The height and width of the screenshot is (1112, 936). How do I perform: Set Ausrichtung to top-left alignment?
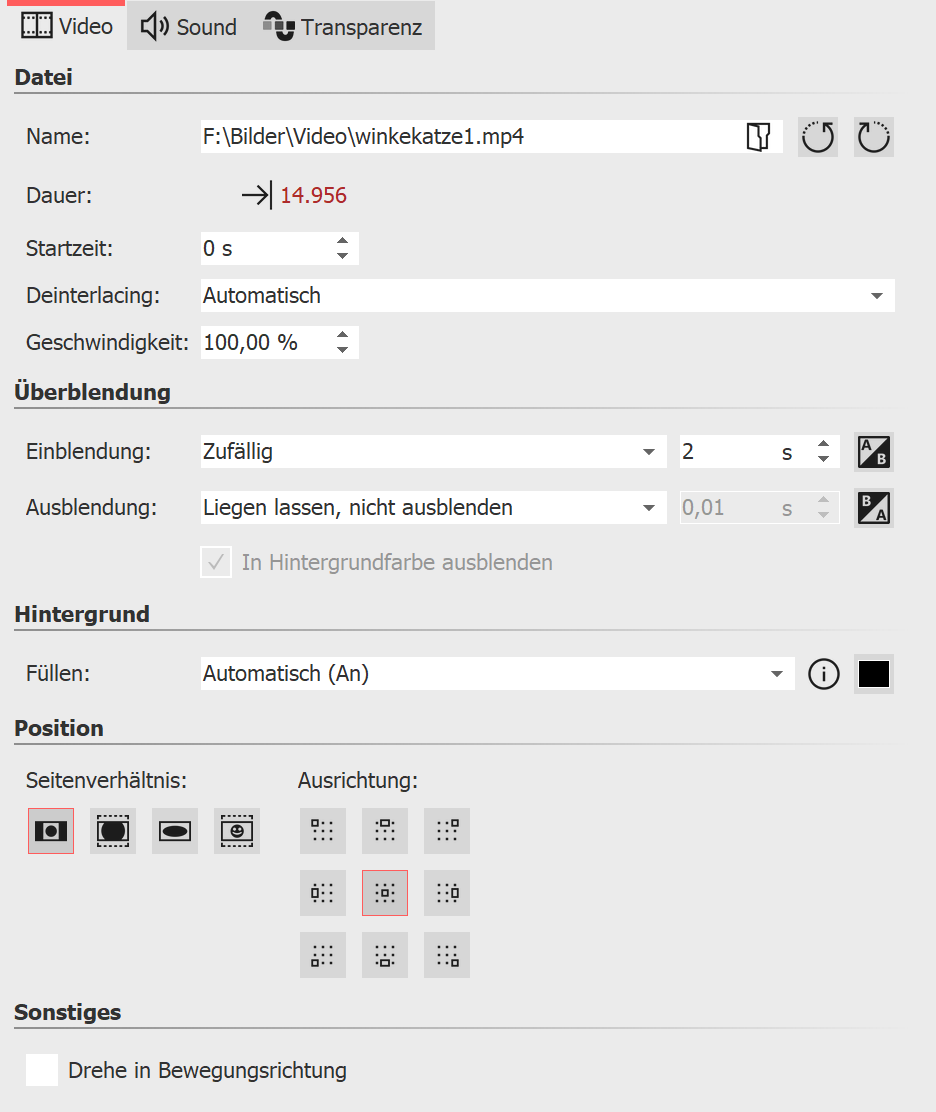click(x=323, y=831)
